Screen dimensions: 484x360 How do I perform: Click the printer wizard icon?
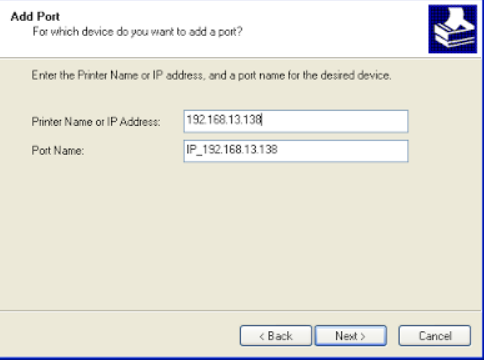(x=453, y=29)
